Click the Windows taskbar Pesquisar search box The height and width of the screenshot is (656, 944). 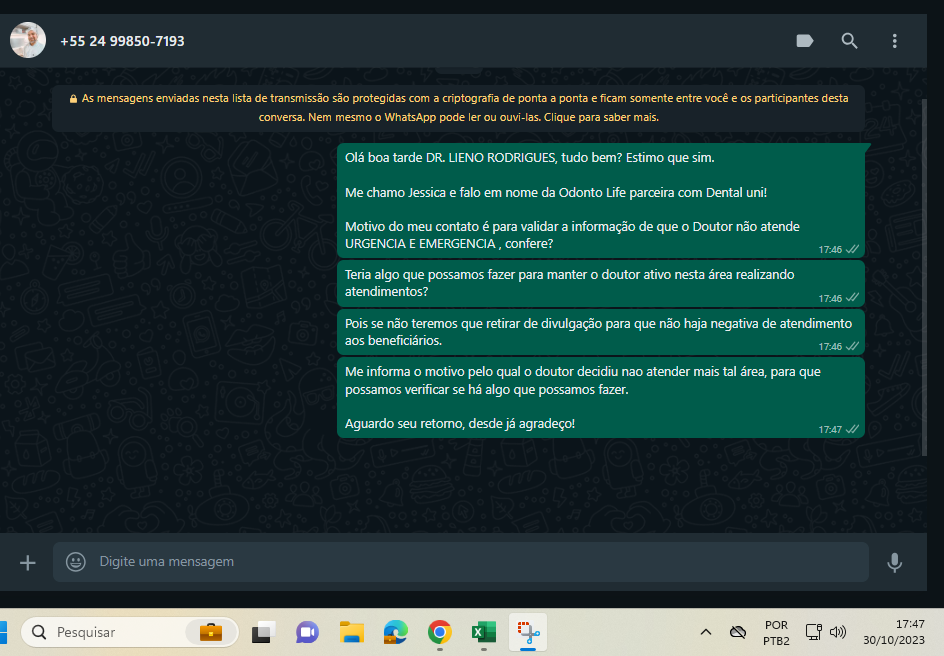[129, 632]
